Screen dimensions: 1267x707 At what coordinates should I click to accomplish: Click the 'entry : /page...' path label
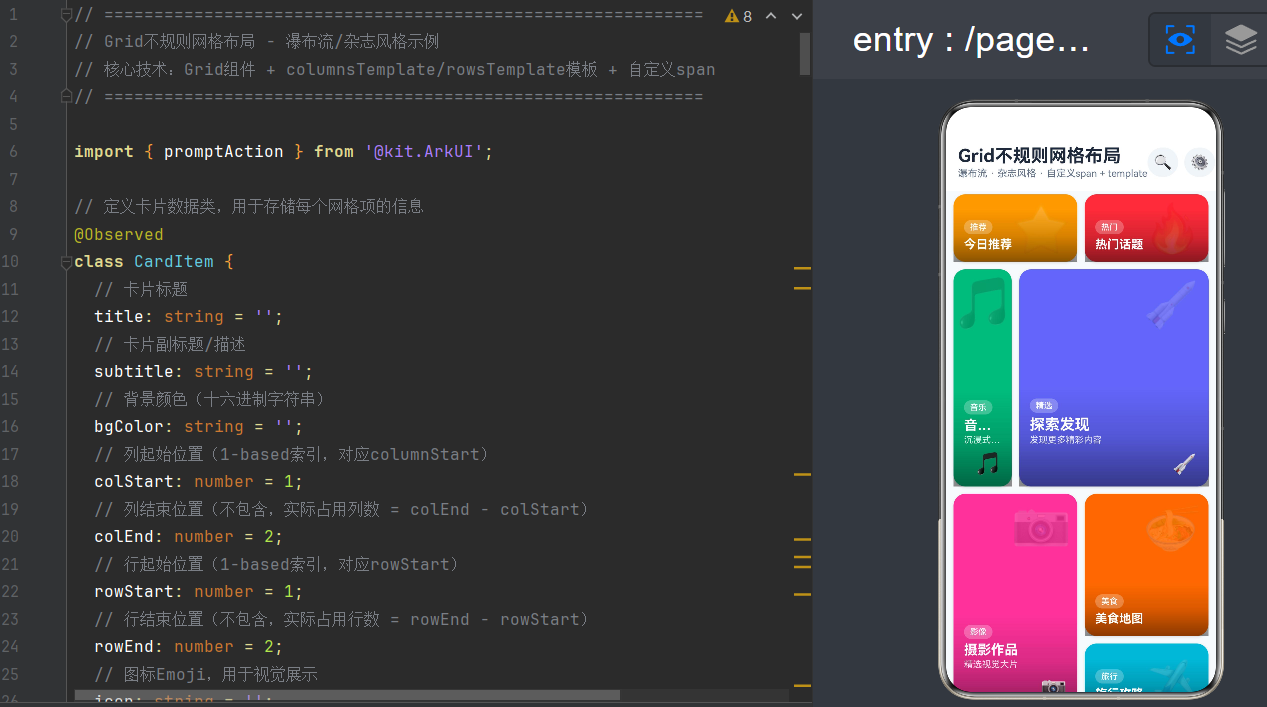(971, 40)
